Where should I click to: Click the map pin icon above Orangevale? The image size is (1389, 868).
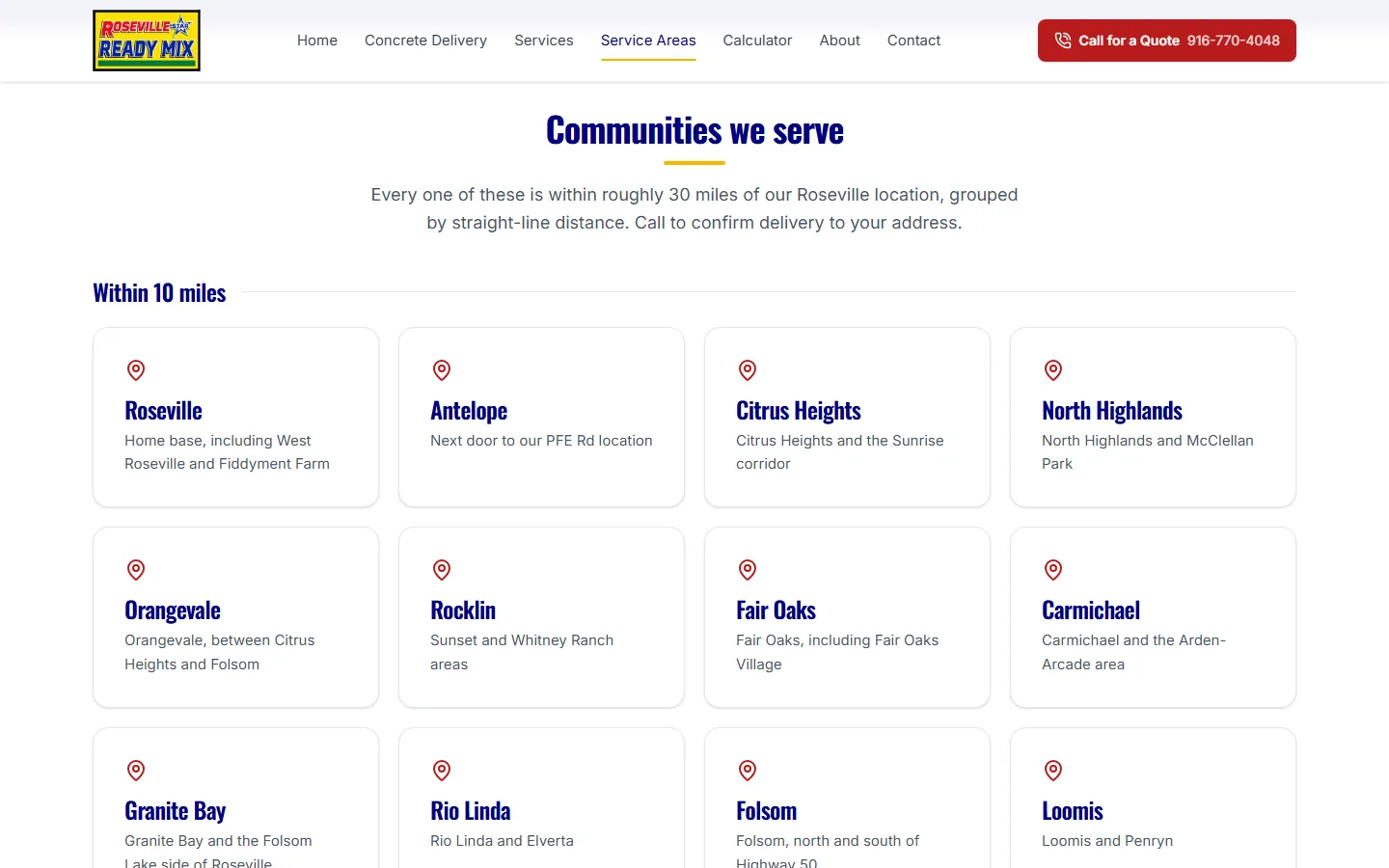(x=136, y=570)
